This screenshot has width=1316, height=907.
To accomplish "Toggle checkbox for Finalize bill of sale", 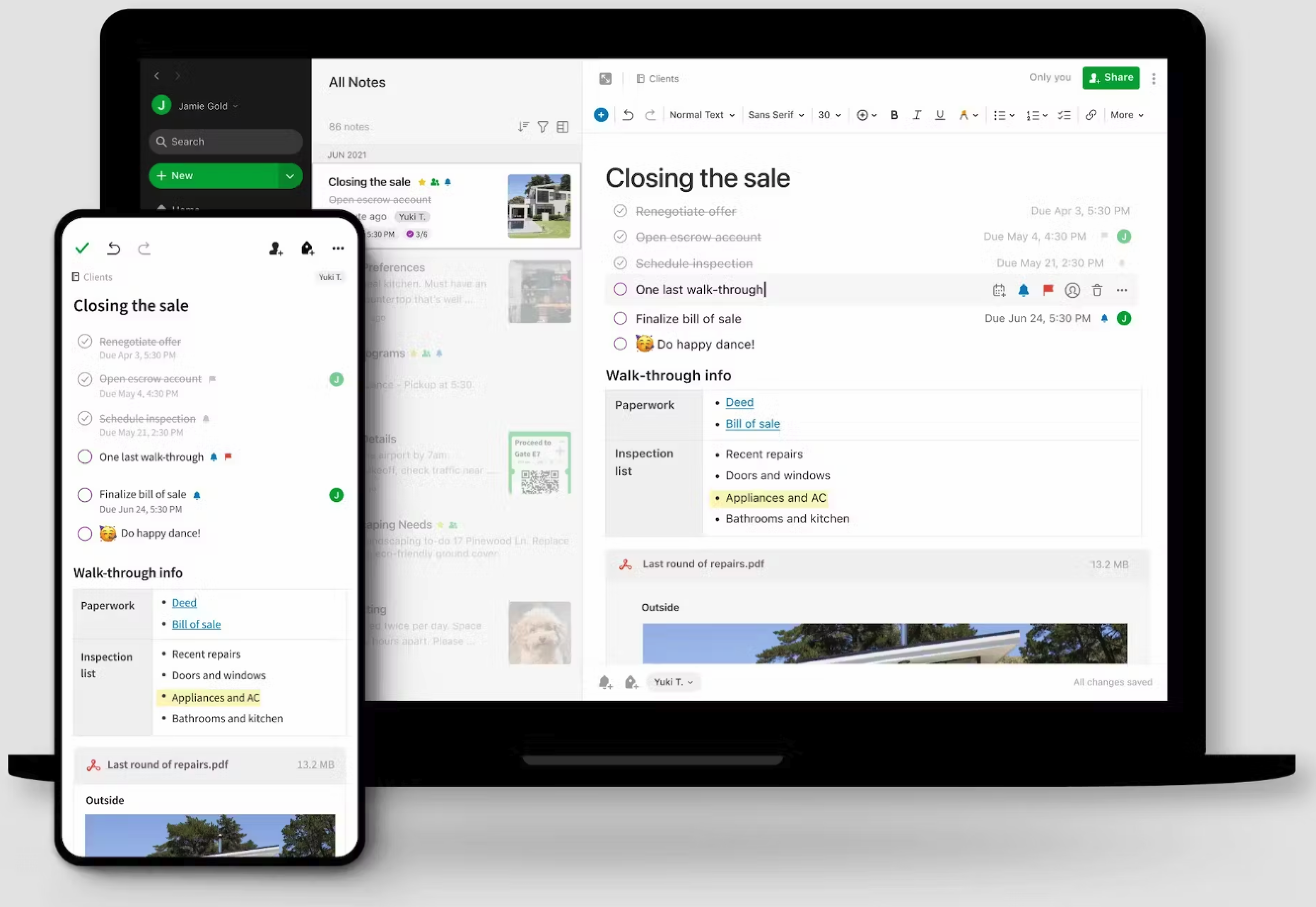I will (619, 317).
